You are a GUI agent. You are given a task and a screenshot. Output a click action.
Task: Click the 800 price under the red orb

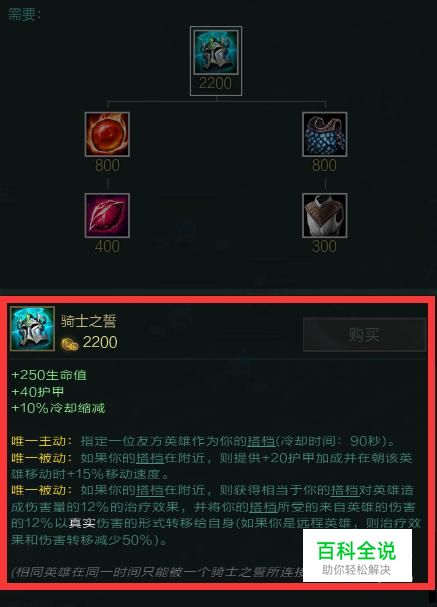click(107, 165)
